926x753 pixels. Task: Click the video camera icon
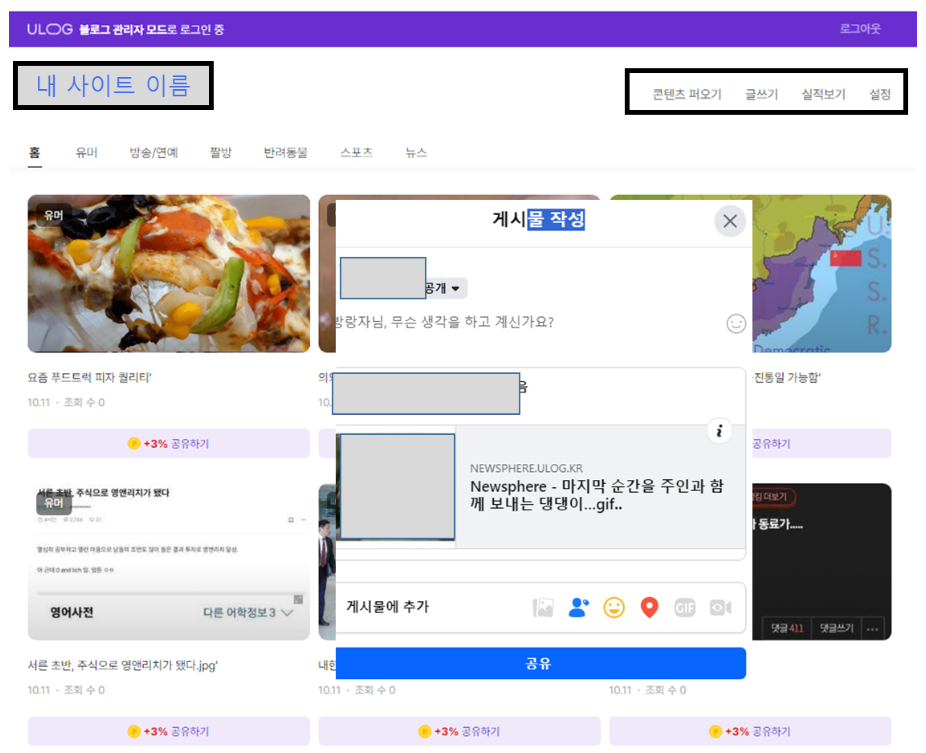719,607
